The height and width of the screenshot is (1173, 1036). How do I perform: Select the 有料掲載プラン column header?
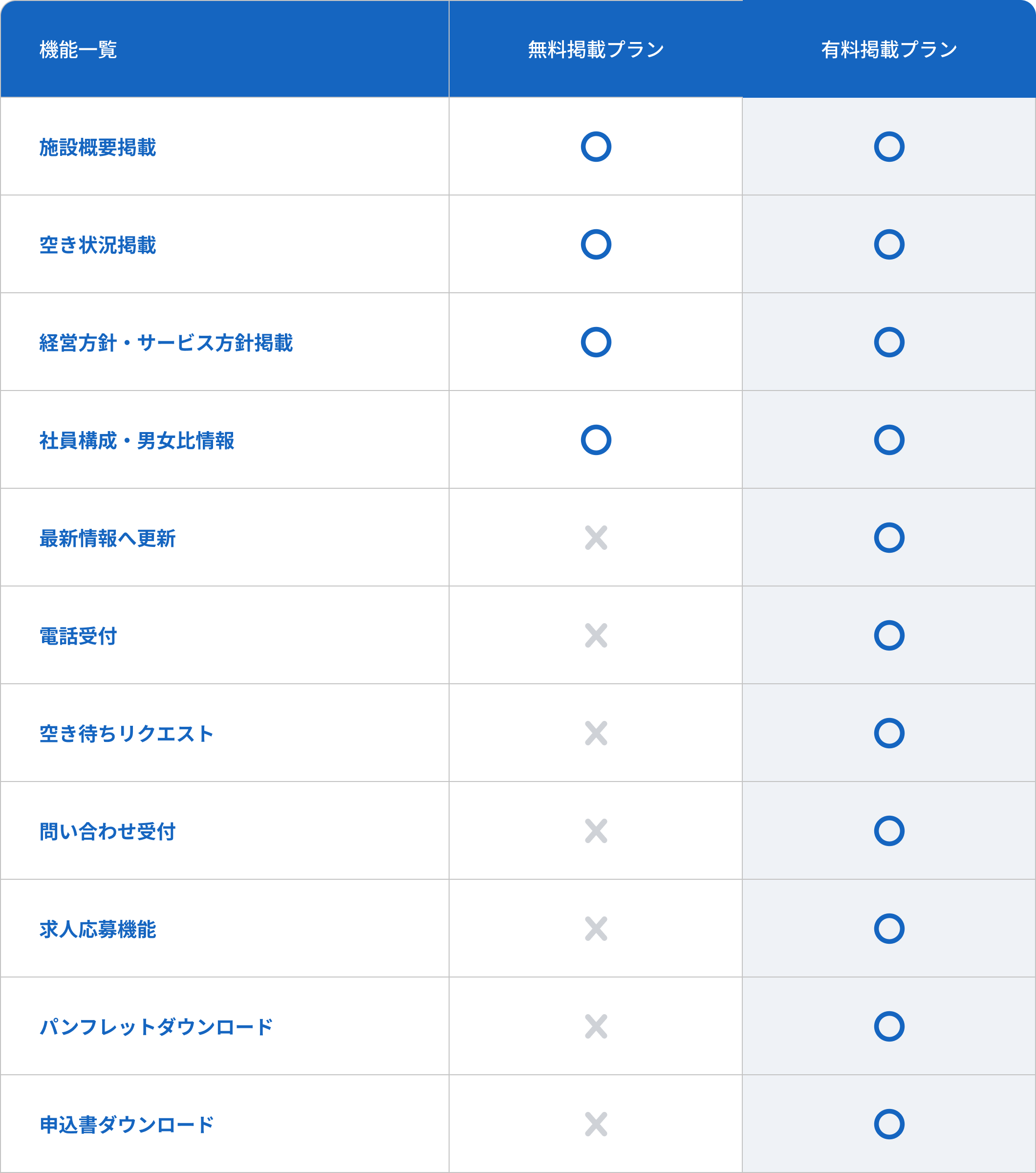888,50
